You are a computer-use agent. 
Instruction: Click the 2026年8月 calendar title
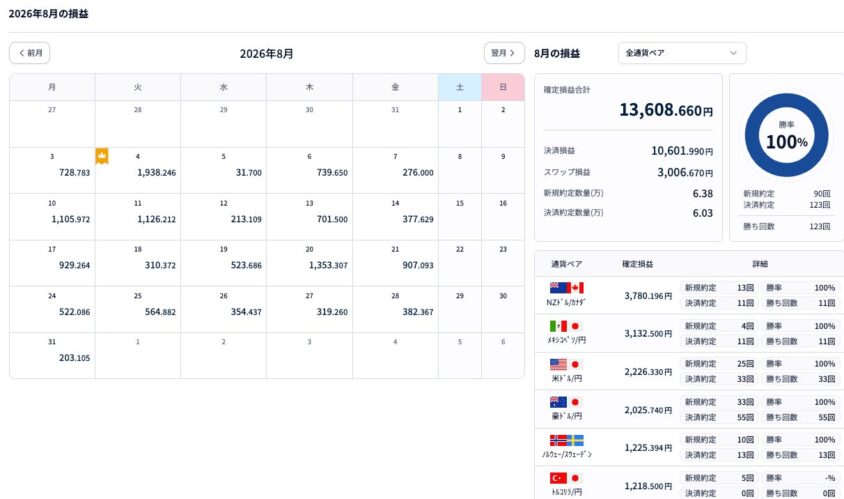coord(266,54)
